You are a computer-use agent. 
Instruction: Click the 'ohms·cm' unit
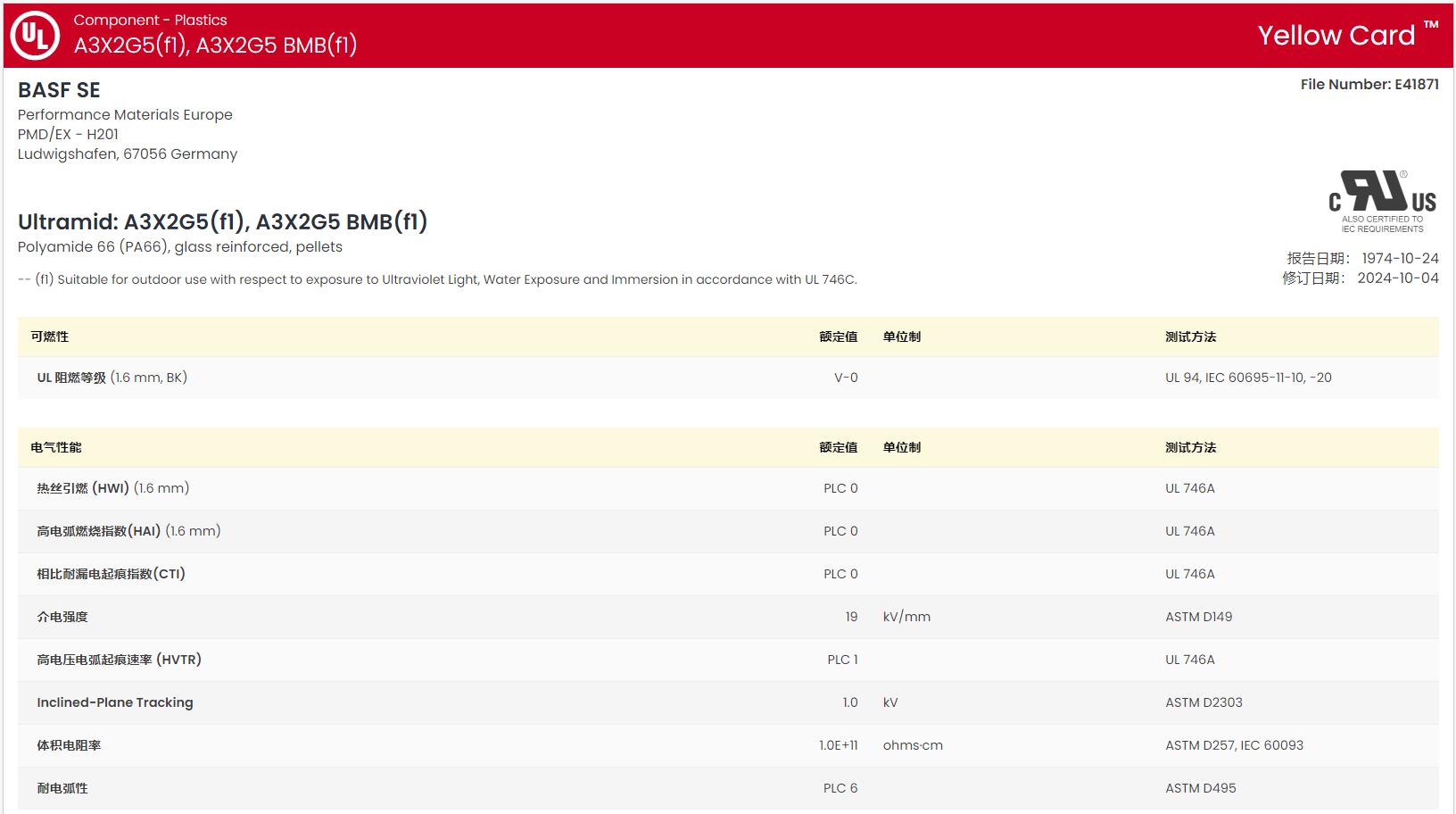913,745
